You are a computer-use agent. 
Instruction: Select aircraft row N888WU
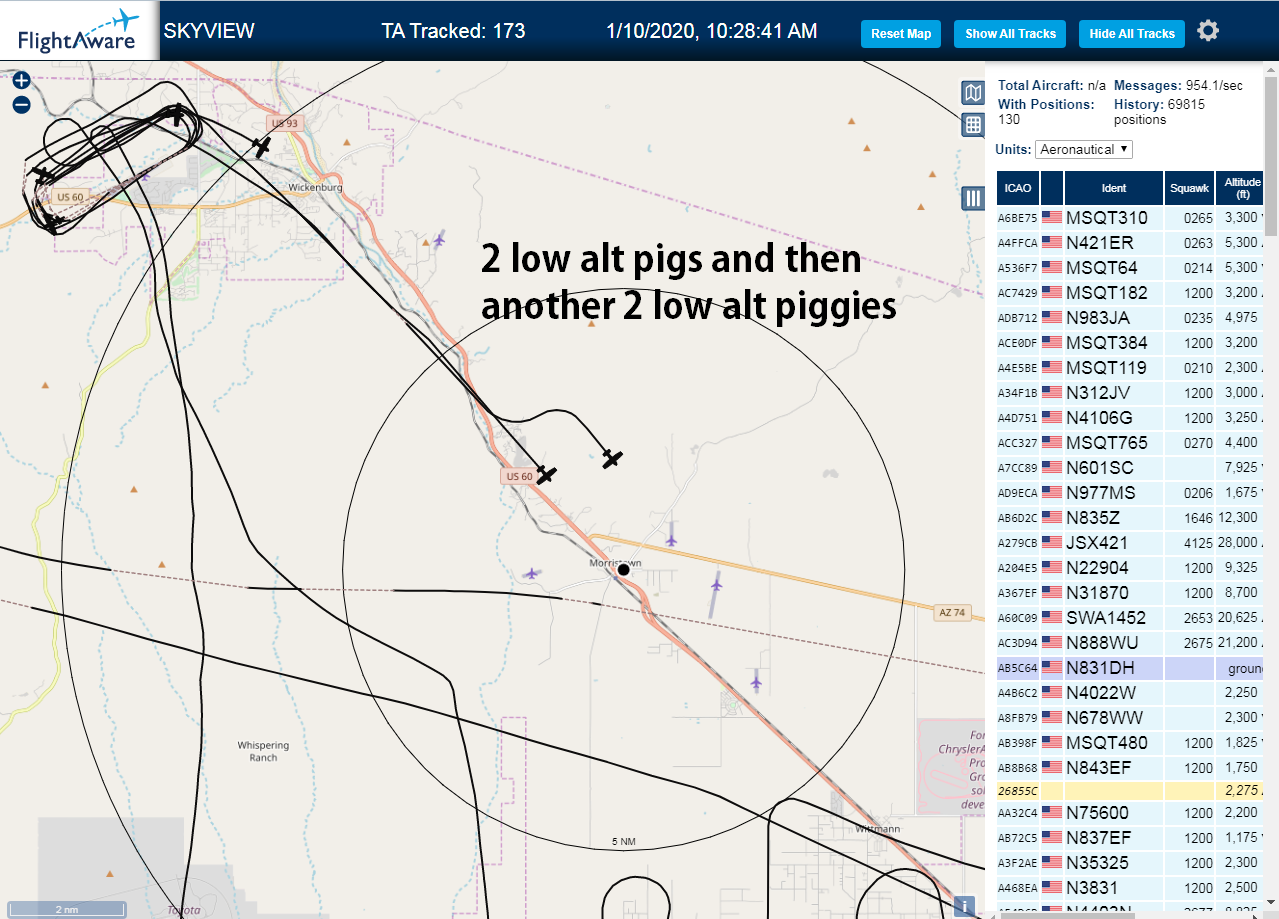tap(1130, 642)
